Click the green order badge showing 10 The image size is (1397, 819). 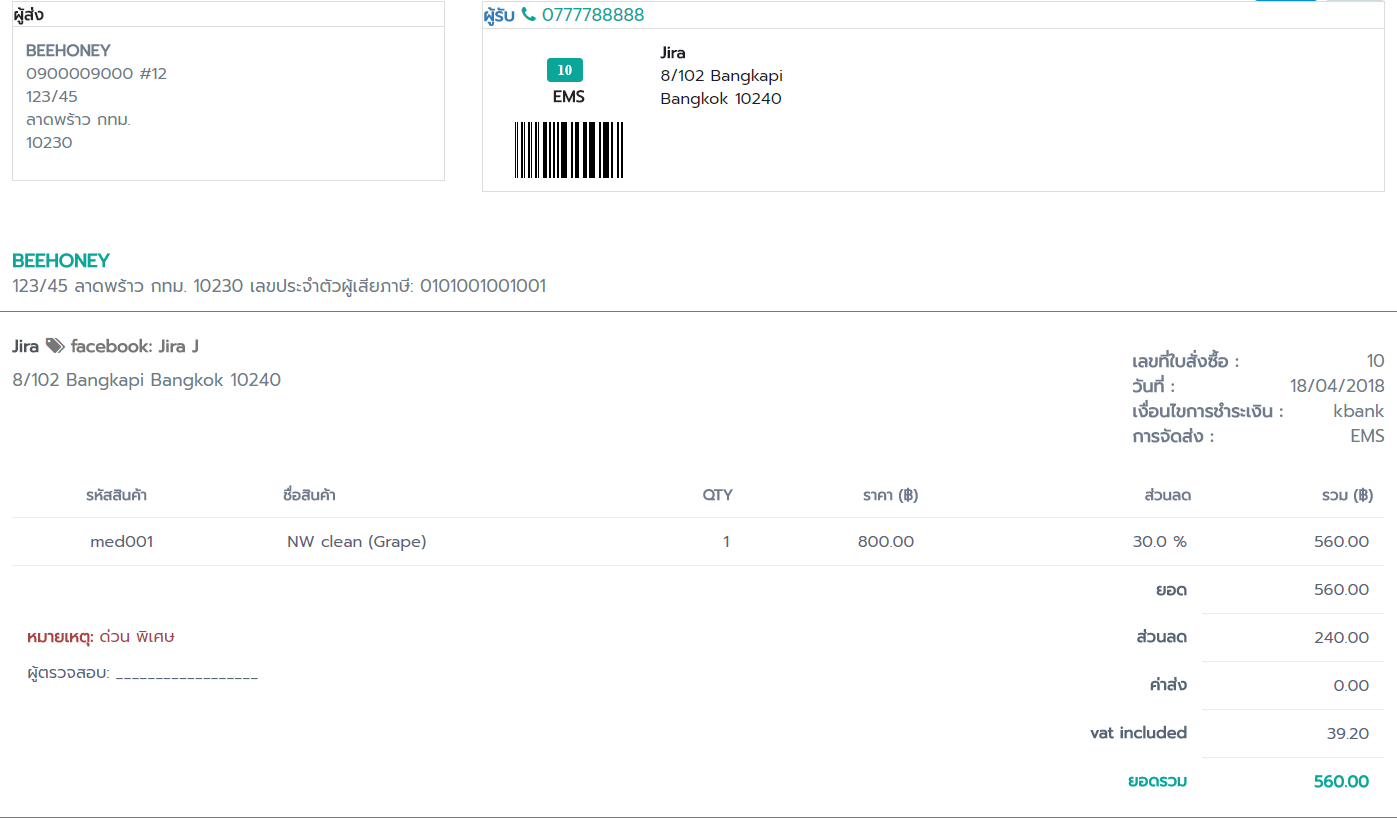(x=565, y=70)
